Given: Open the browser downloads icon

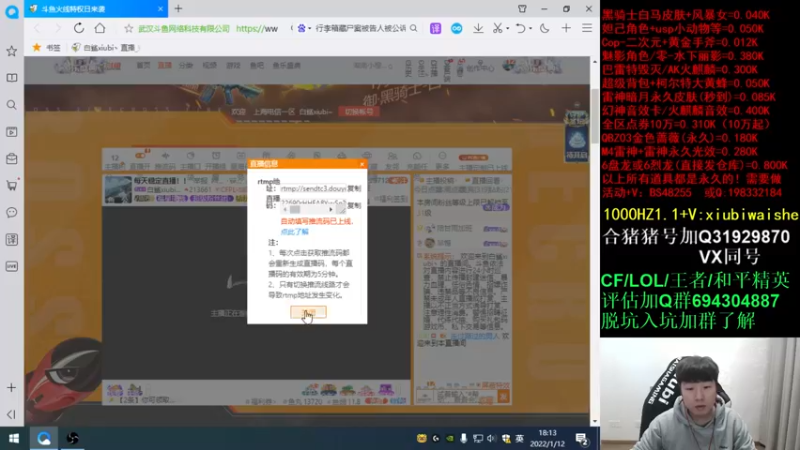Looking at the screenshot, I should point(478,29).
